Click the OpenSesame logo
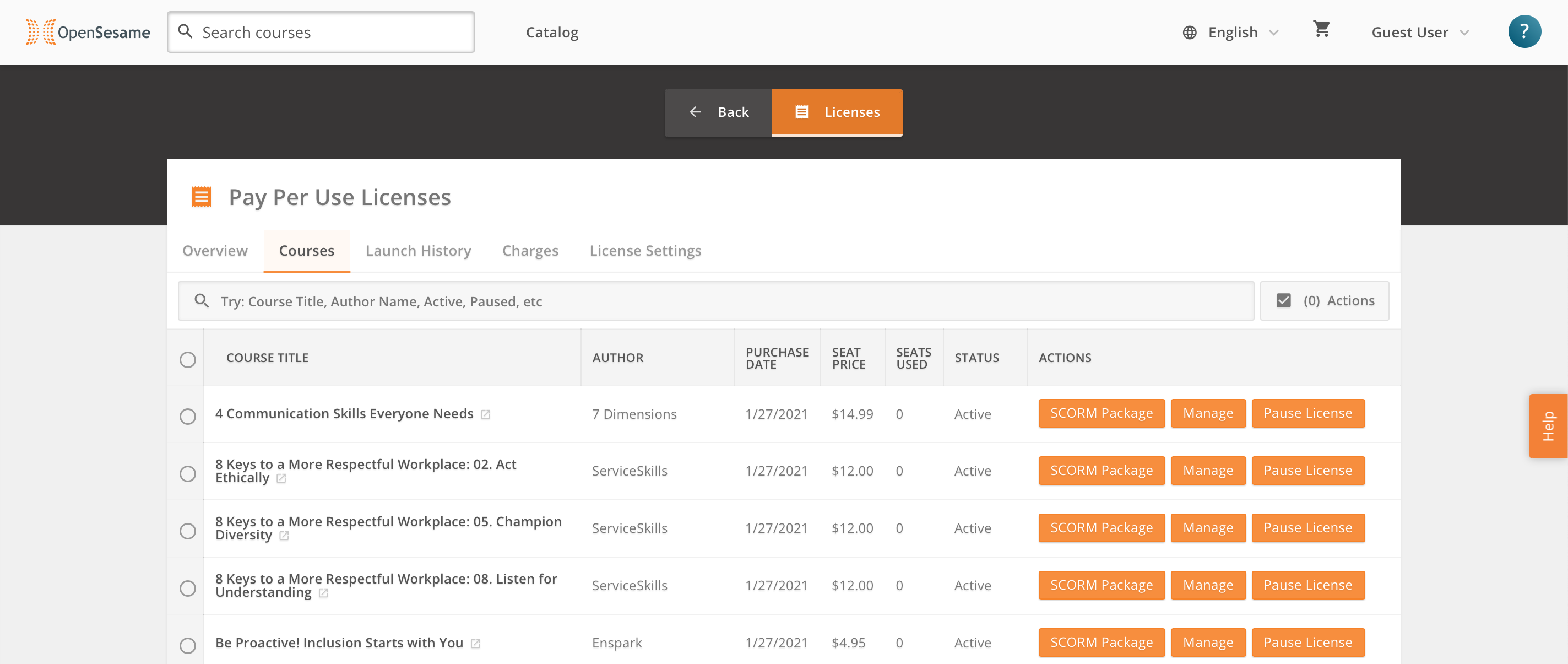The height and width of the screenshot is (664, 1568). point(88,33)
